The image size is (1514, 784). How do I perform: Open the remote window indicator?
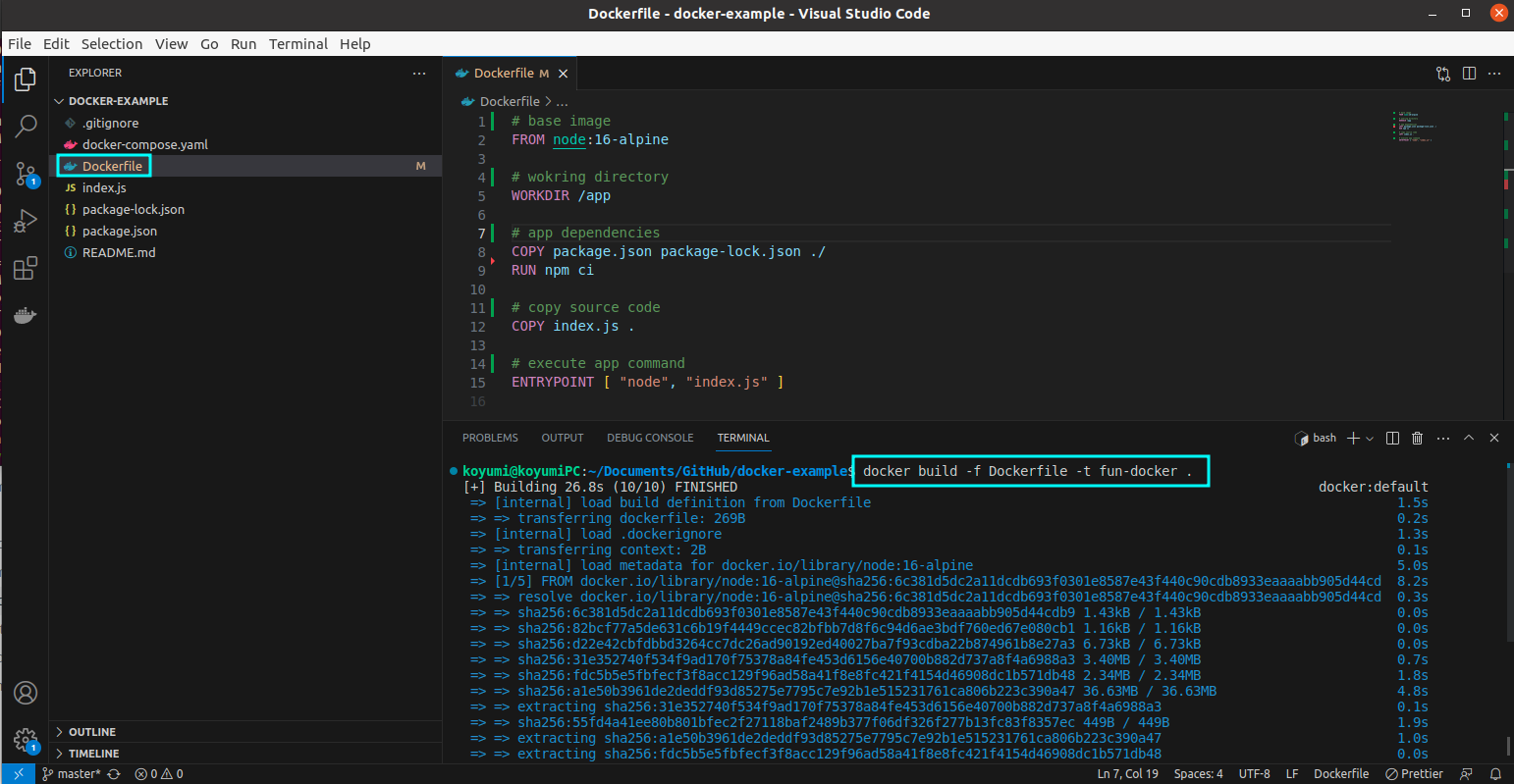tap(18, 774)
